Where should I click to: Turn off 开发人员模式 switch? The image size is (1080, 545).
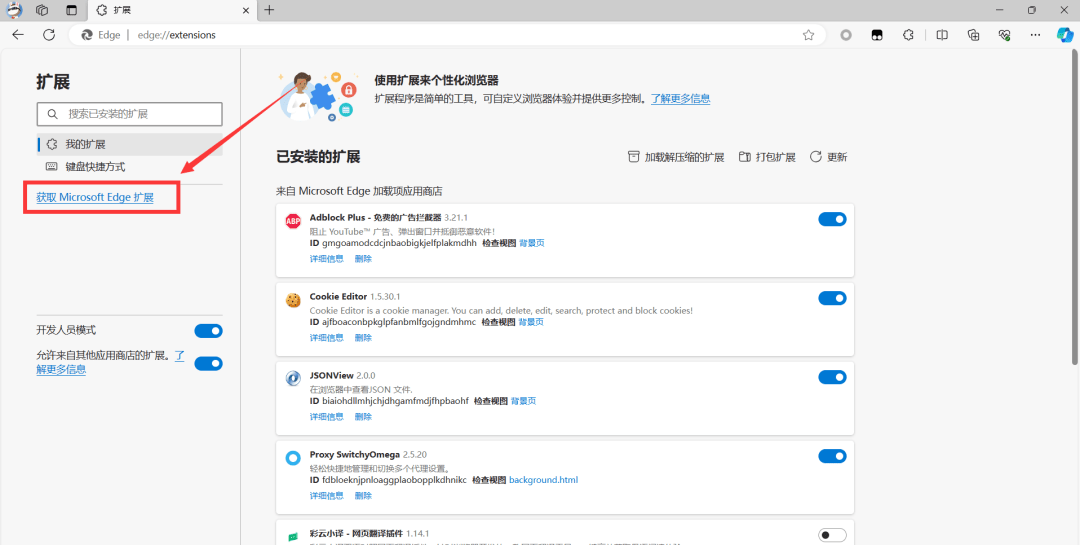[x=208, y=331]
